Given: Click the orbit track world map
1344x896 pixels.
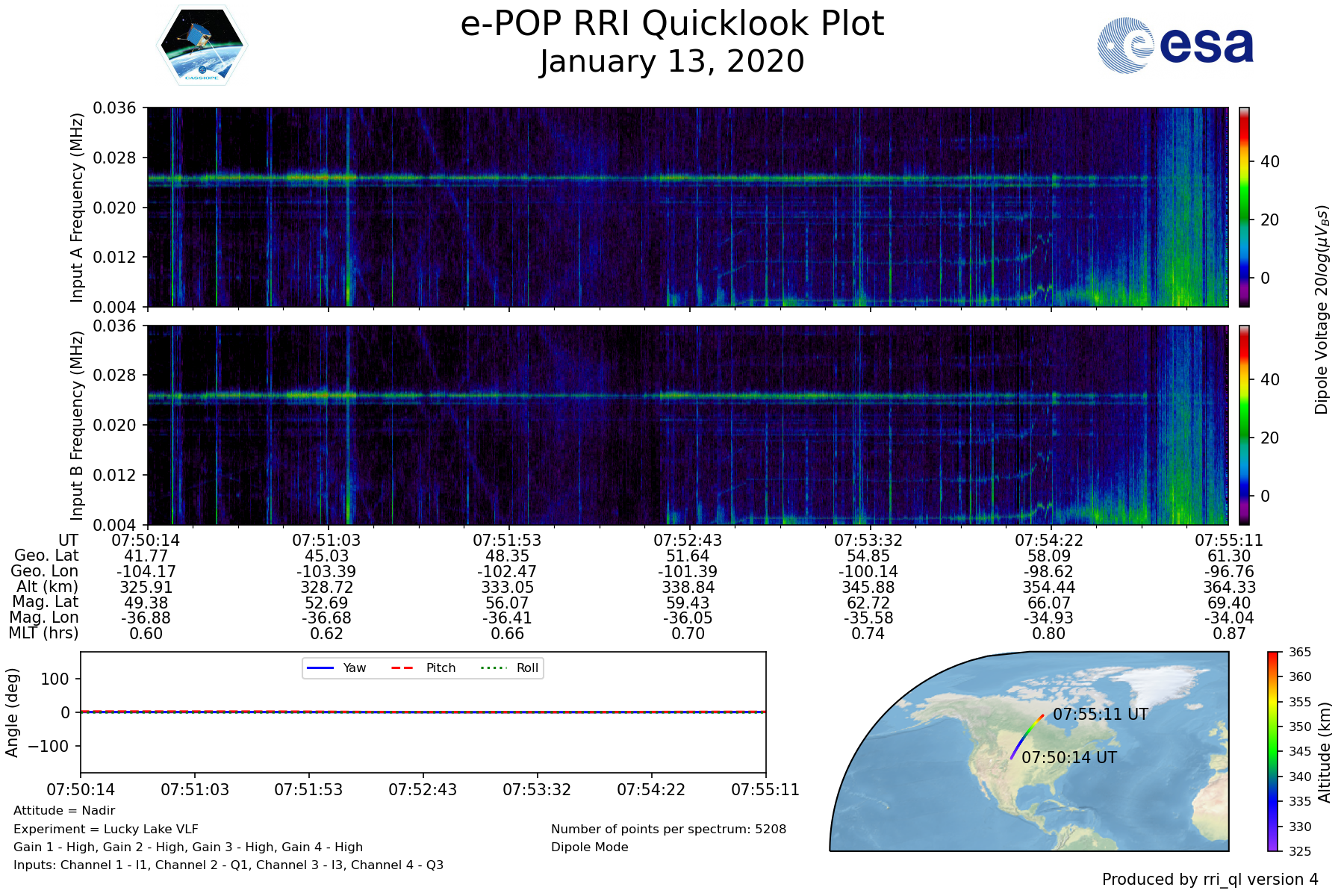Looking at the screenshot, I should coord(1029,751).
